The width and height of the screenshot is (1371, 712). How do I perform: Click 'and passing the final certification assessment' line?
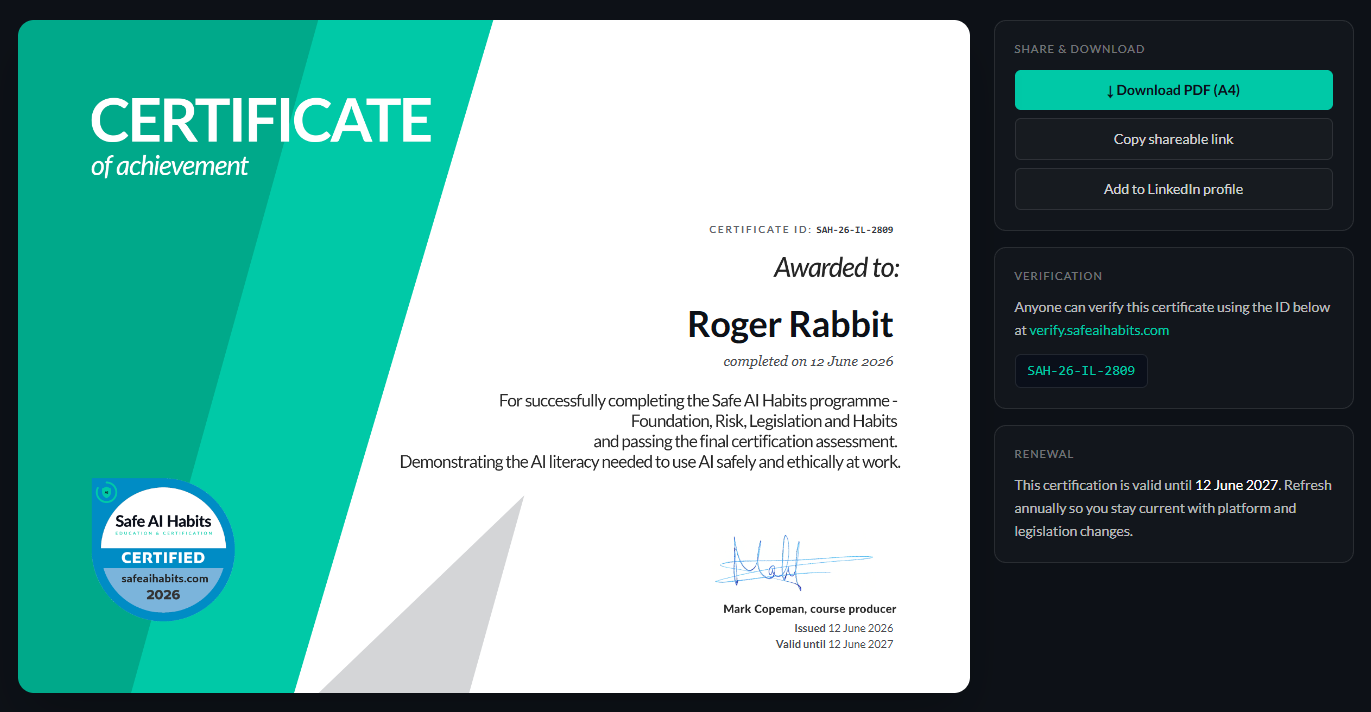(x=745, y=441)
